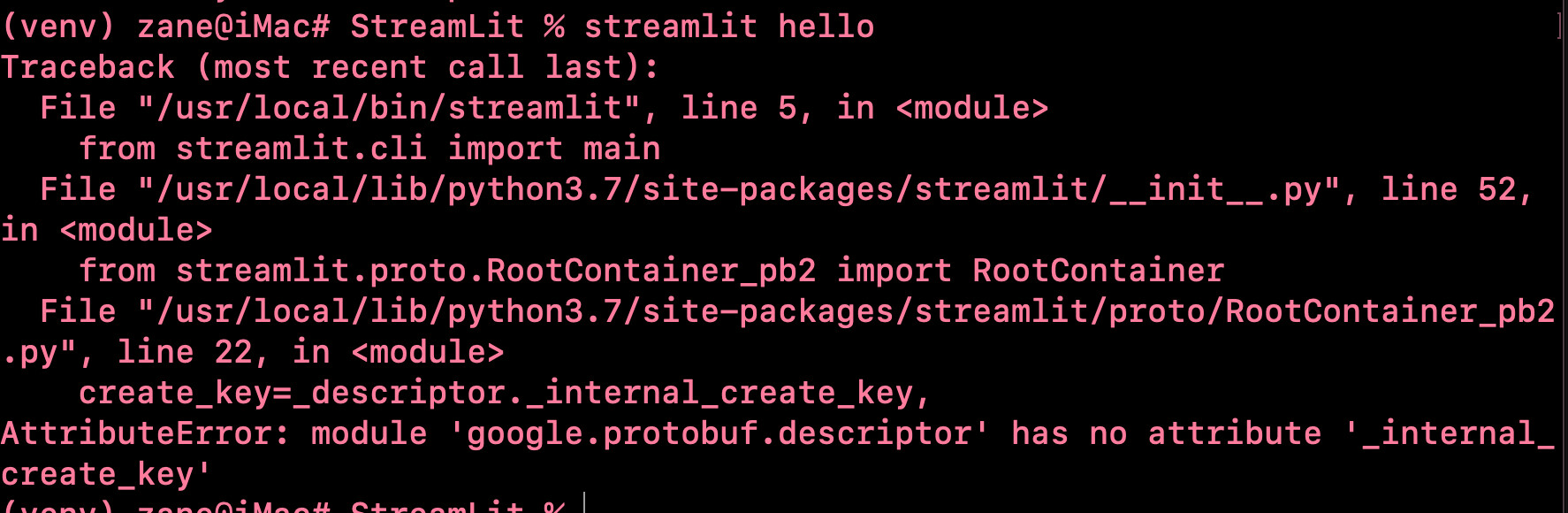Click 'from streamlit.cli import main' line
The width and height of the screenshot is (1568, 513).
click(x=369, y=149)
